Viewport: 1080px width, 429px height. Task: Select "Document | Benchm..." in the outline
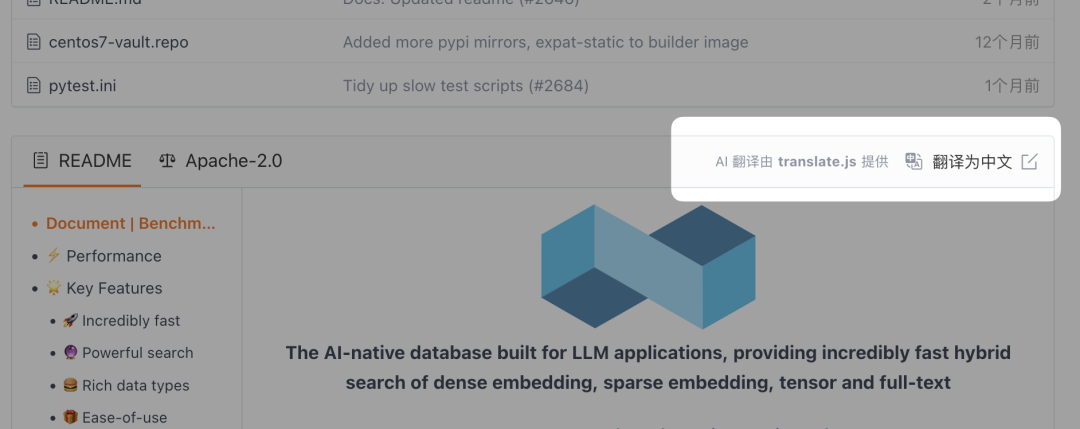130,224
